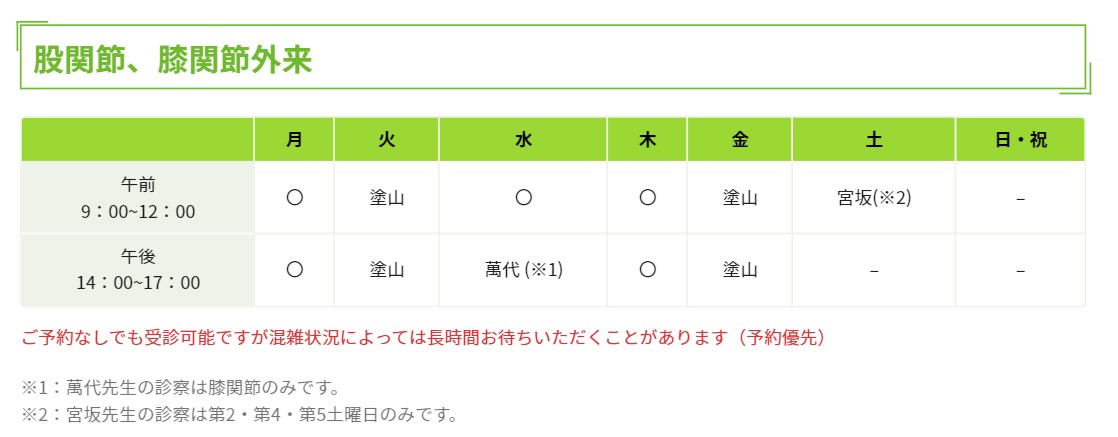Select the 水 column header
Screen dimensions: 1118x437
[523, 141]
